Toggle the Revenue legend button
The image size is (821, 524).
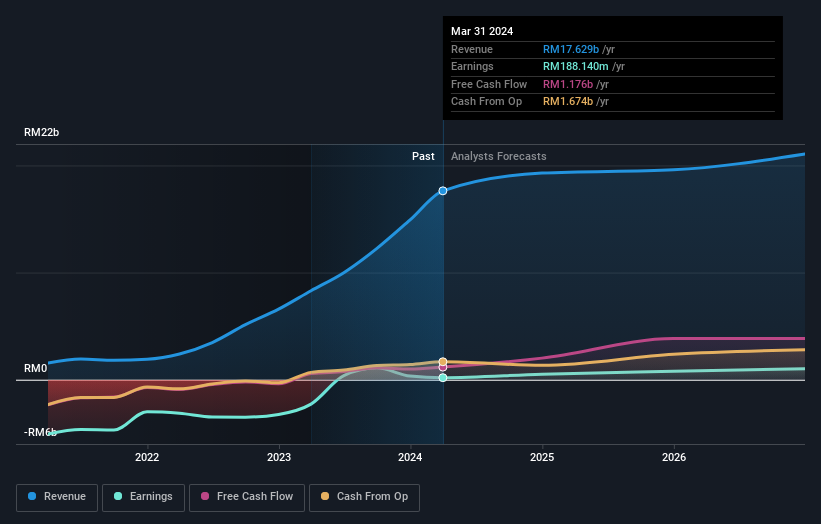(x=57, y=497)
